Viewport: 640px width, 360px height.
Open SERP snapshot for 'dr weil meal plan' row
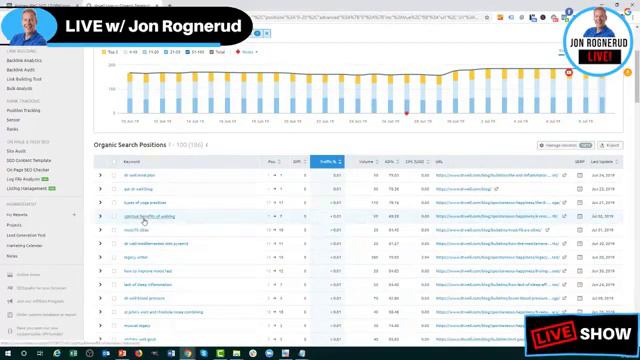pyautogui.click(x=580, y=175)
